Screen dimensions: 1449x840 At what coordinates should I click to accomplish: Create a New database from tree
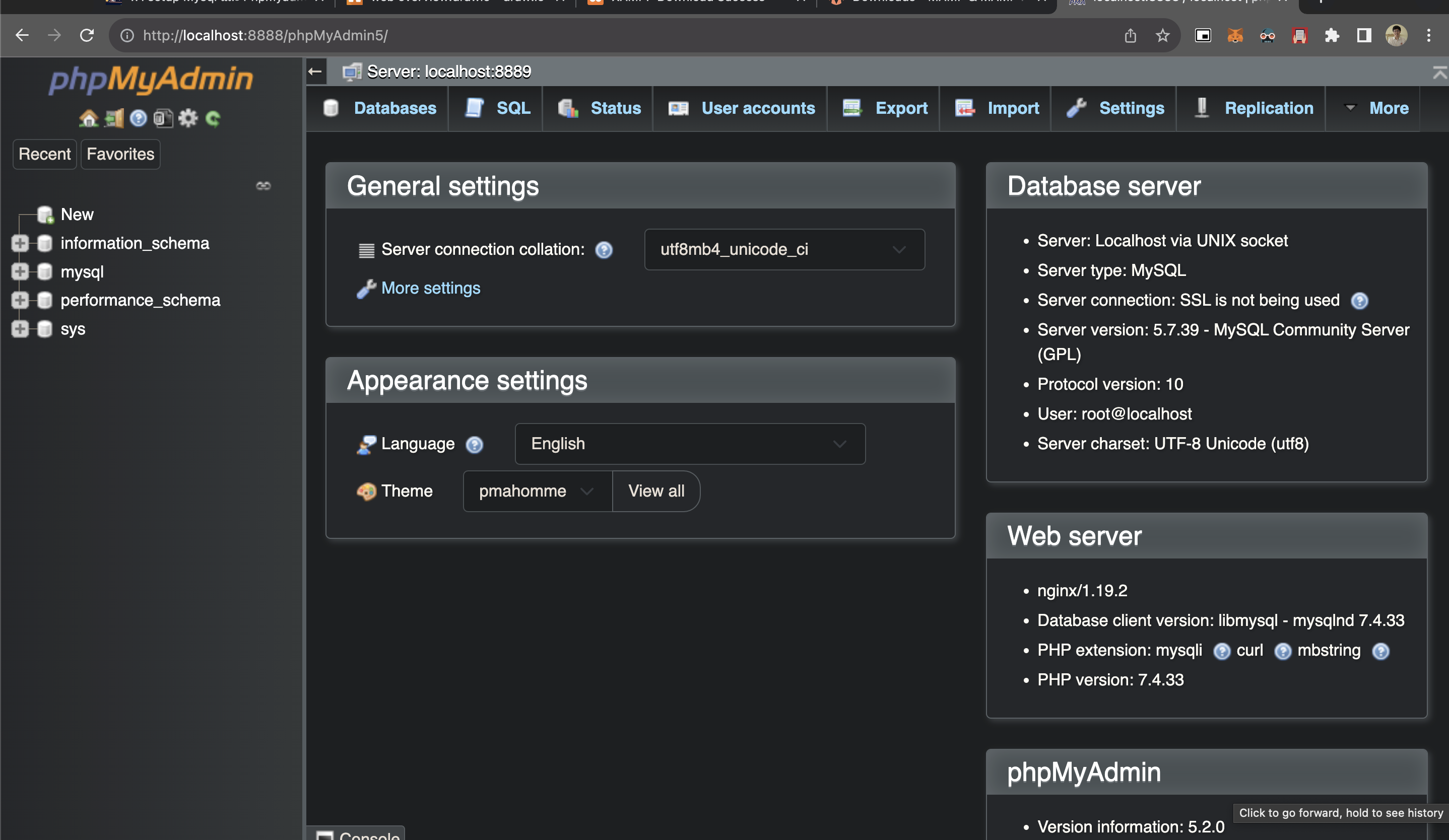[77, 215]
